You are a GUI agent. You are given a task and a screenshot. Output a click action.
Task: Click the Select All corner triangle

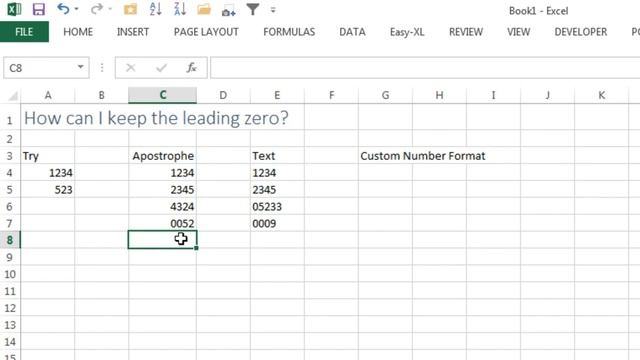(x=12, y=96)
